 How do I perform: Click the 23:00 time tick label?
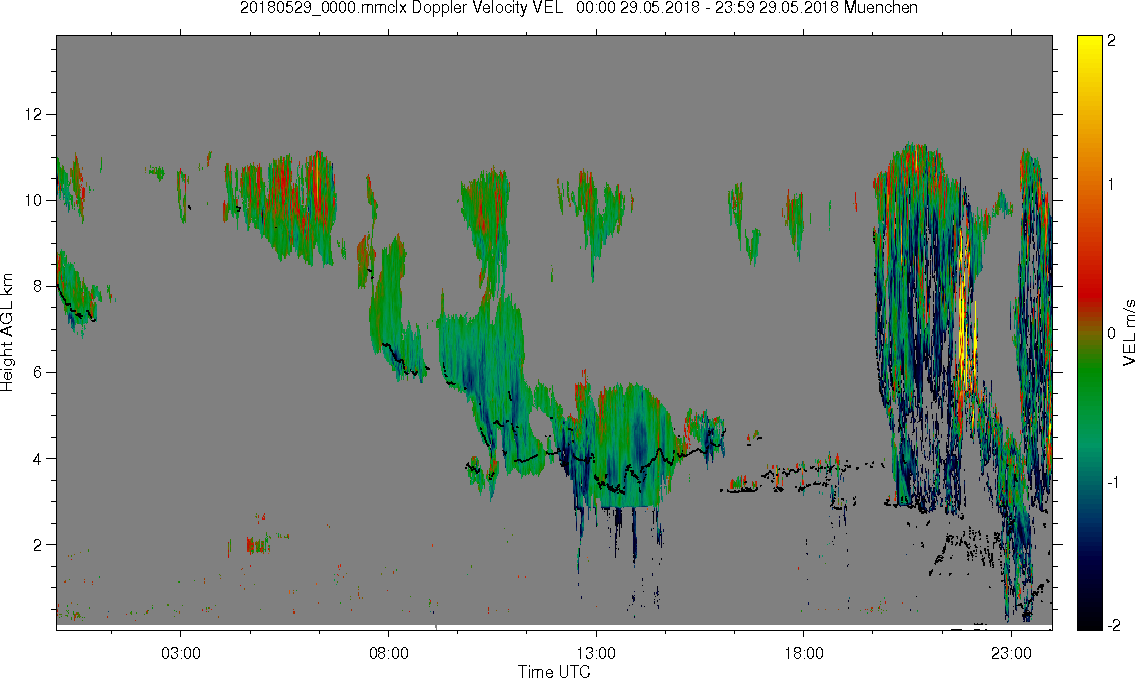1011,653
